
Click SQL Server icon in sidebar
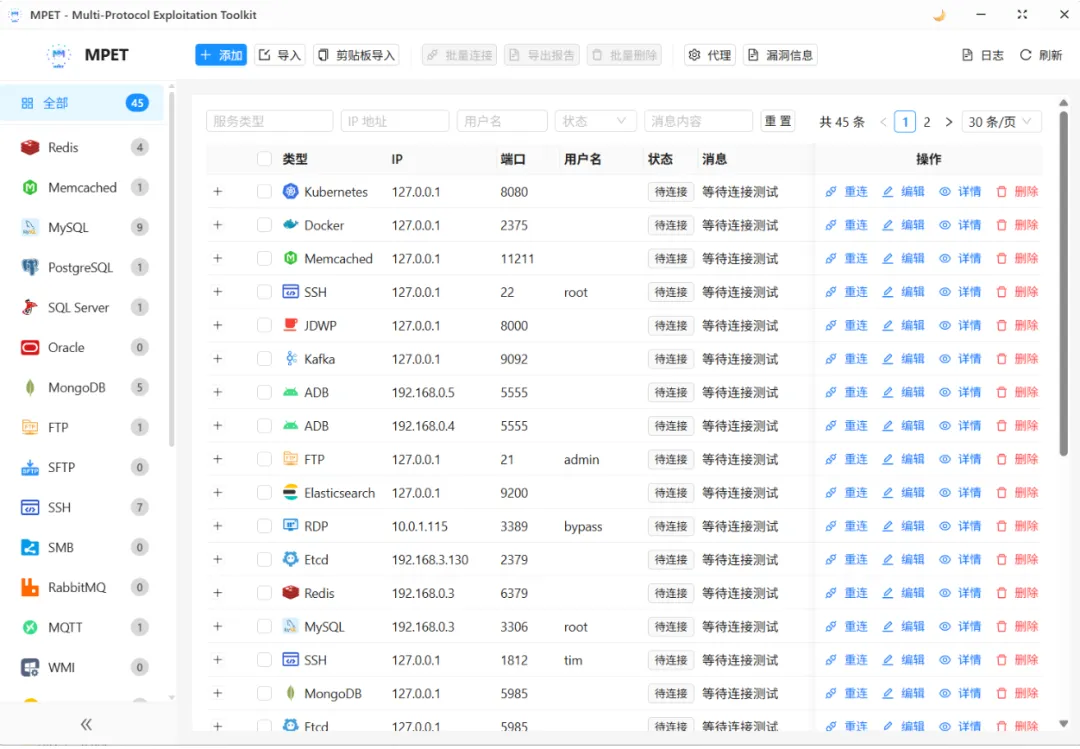(x=30, y=307)
